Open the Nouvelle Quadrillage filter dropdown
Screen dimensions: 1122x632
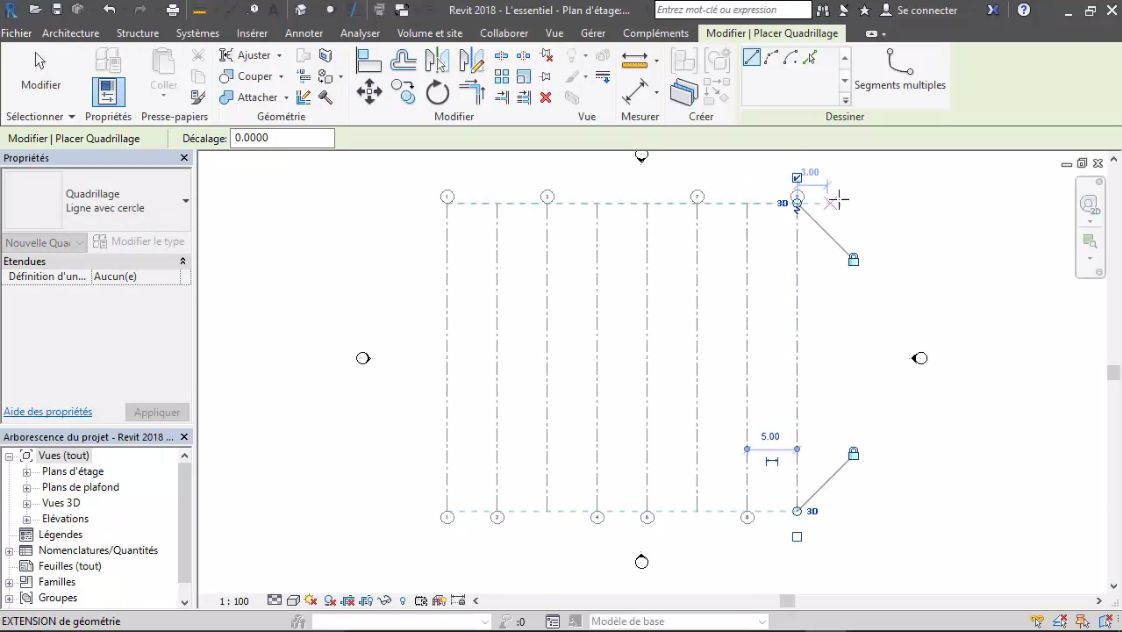(x=44, y=243)
